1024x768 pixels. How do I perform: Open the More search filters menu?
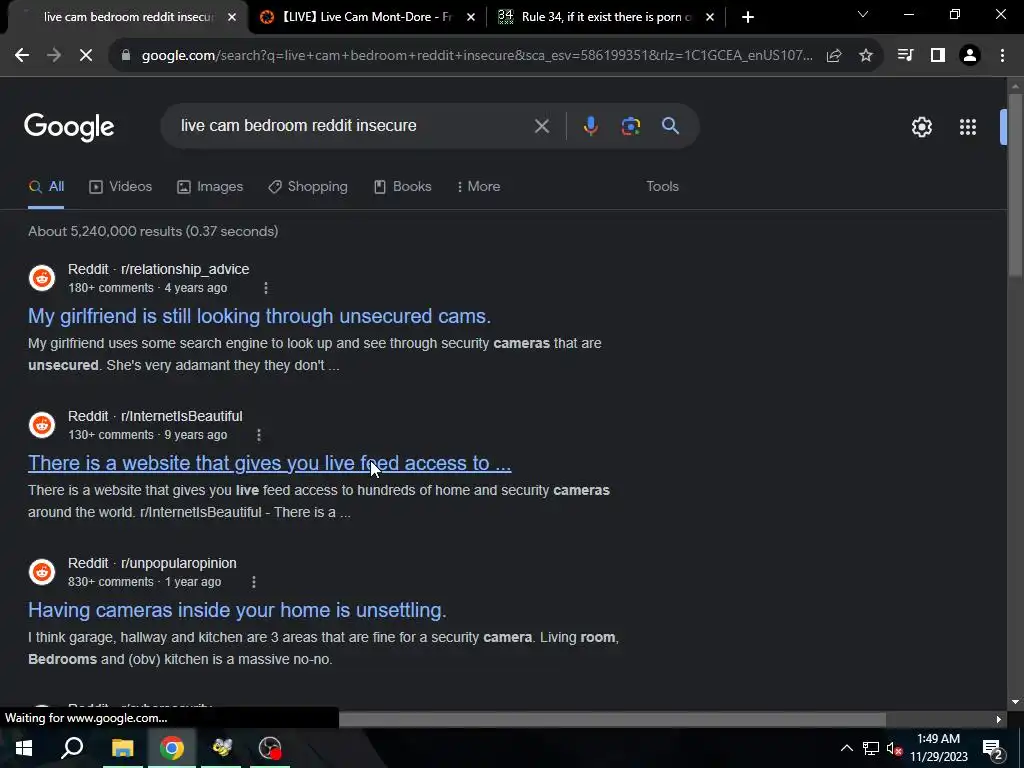[479, 187]
